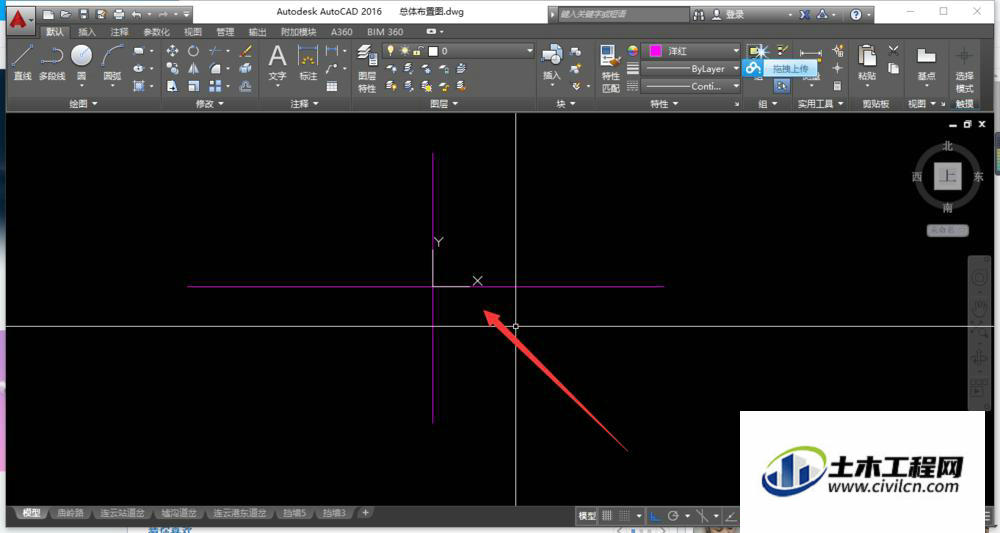
Task: Click the Cut scissors icon
Action: click(893, 50)
